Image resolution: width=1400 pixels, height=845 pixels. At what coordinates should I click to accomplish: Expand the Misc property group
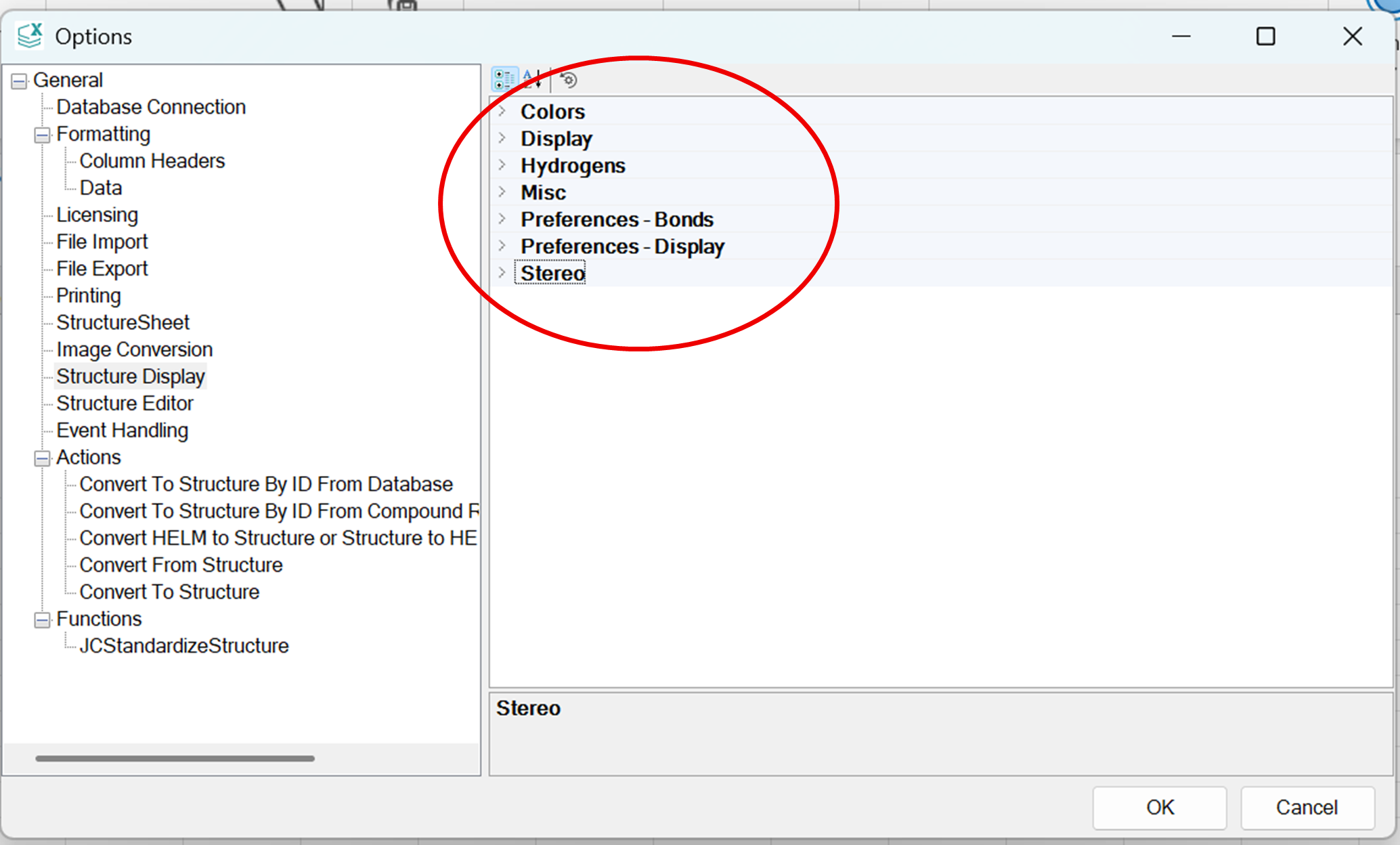pos(502,192)
